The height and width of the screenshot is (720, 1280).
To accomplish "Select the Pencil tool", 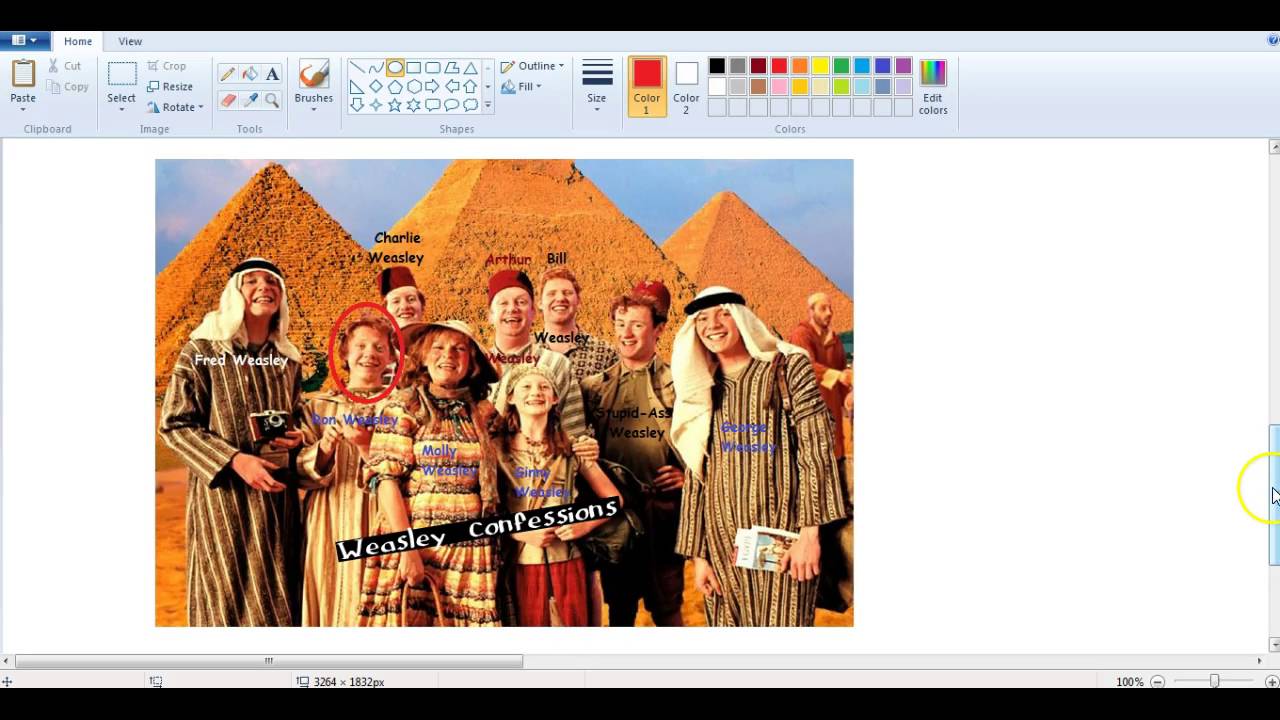I will 228,73.
